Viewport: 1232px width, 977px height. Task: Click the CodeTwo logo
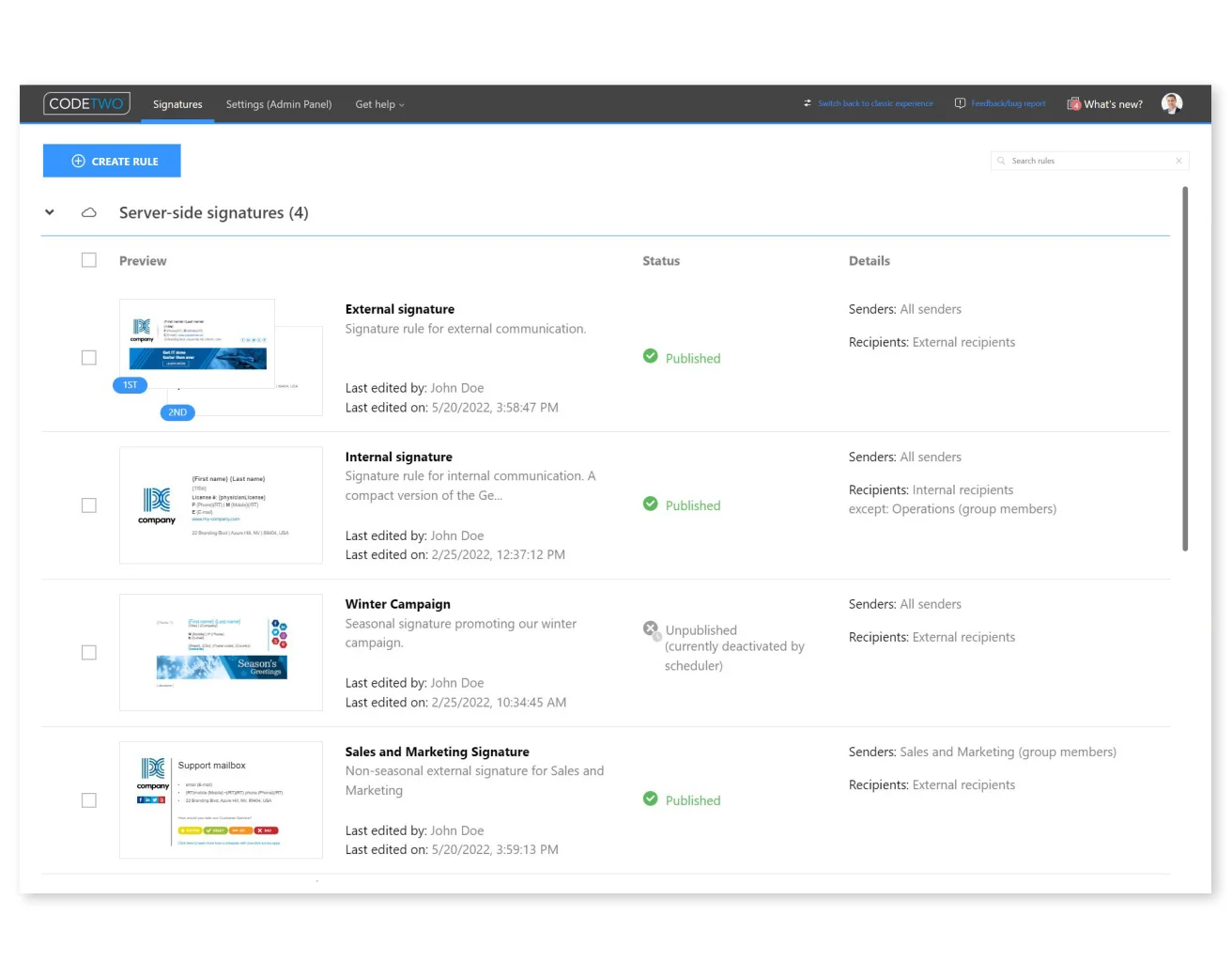coord(86,103)
